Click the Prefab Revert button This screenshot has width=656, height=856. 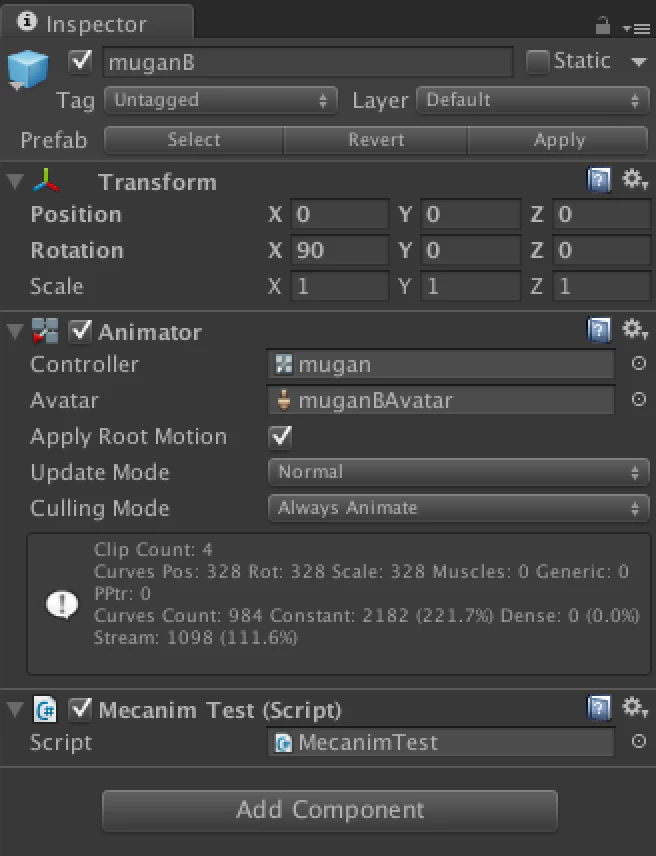[376, 140]
